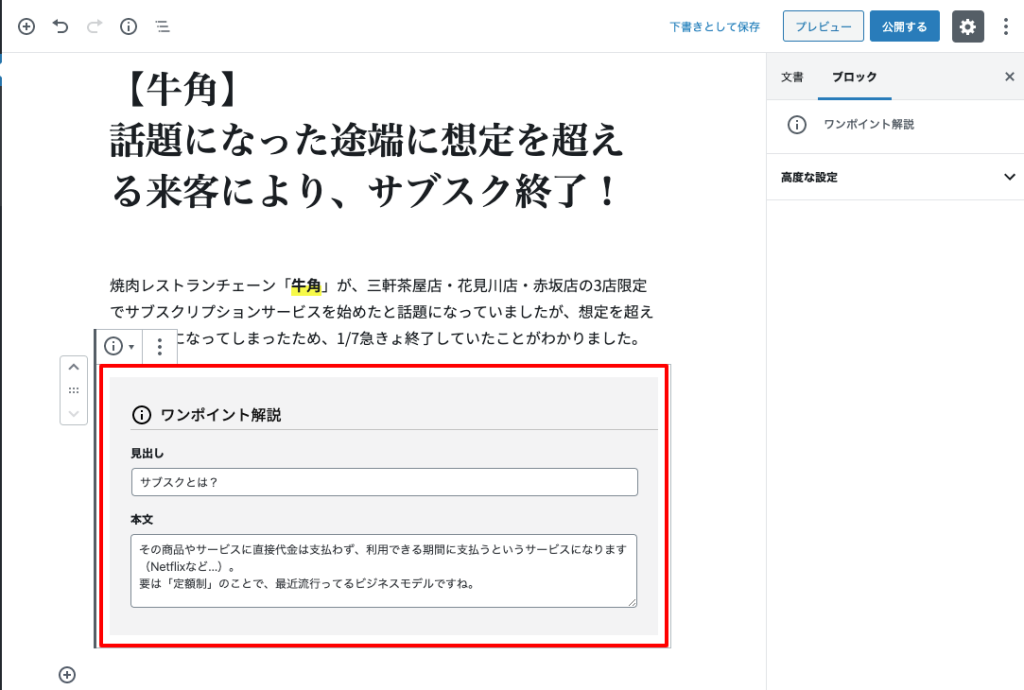Click the 本文 field label
Viewport: 1024px width, 690px height.
142,520
